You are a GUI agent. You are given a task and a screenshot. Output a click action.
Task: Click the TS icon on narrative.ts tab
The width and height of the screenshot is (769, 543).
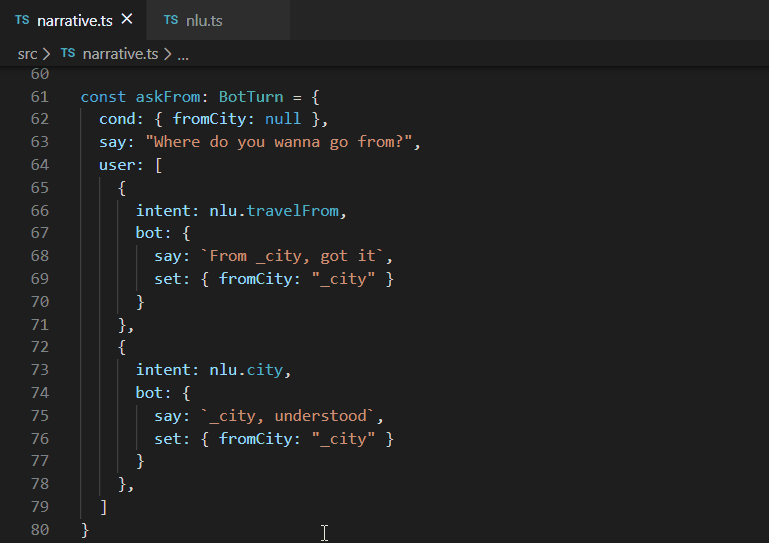(x=22, y=20)
